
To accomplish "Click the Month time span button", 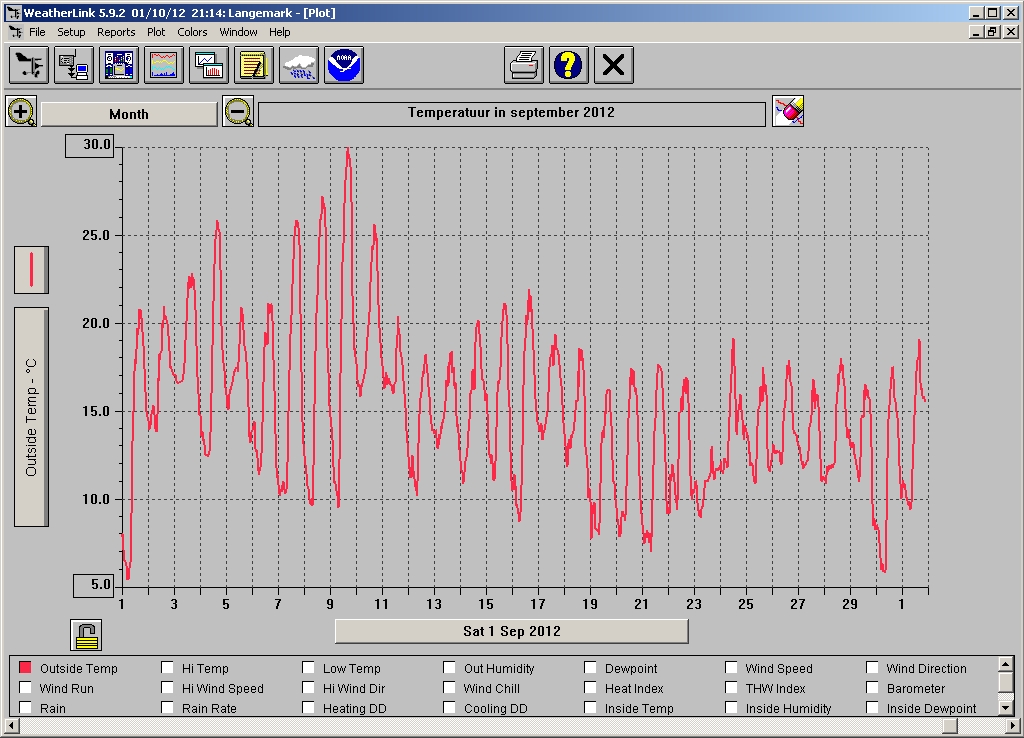I will tap(129, 114).
